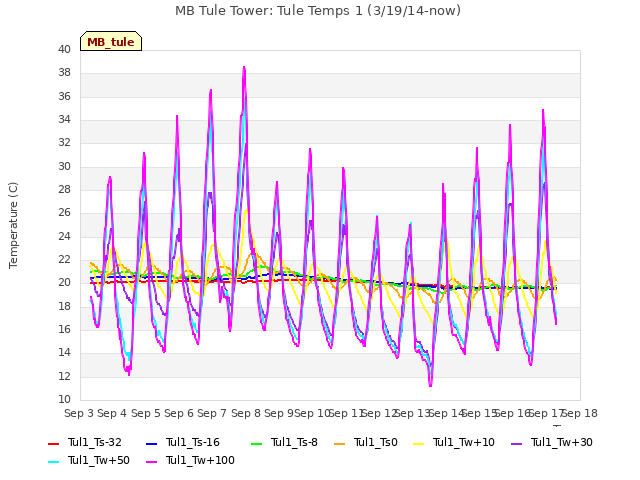Viewport: 640px width, 480px height.
Task: Click the chart title text
Action: 318,11
